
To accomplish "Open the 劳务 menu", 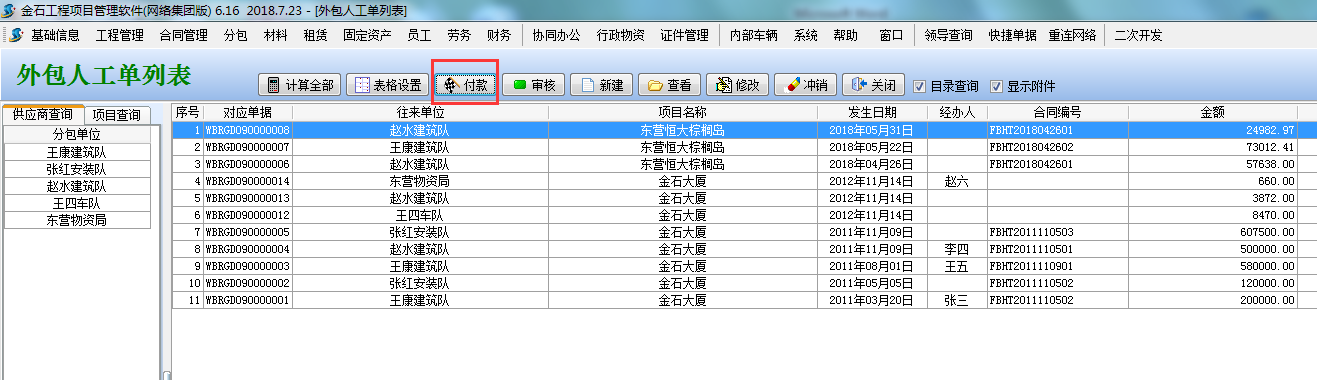I will (x=459, y=35).
